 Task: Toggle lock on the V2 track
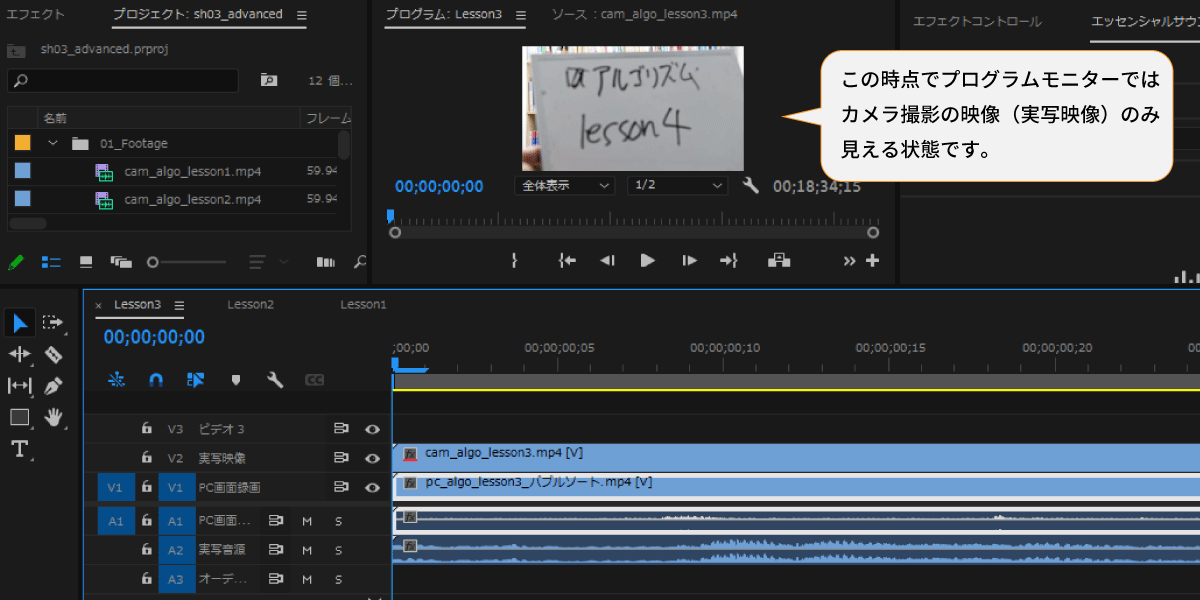point(147,457)
